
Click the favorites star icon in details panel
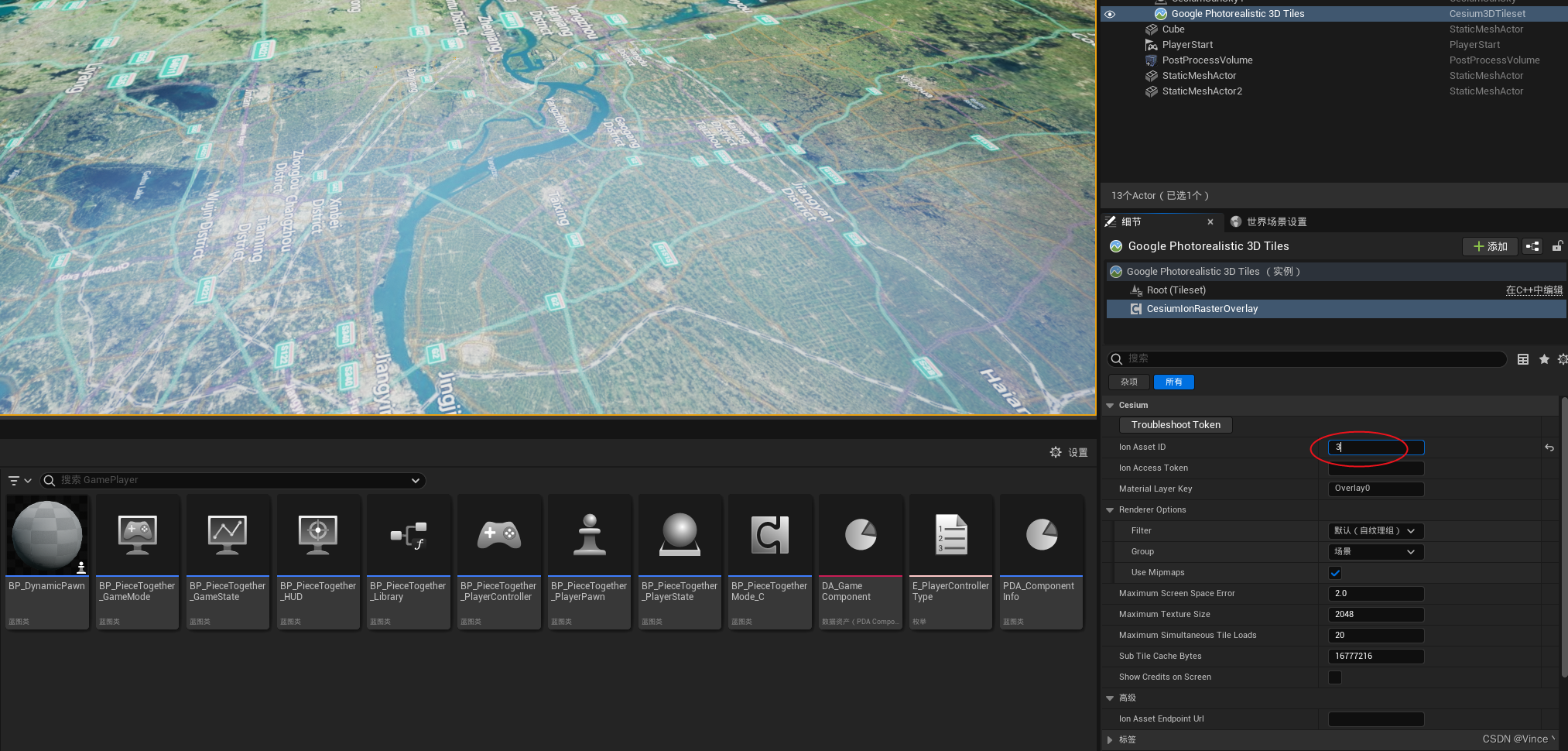[x=1544, y=358]
